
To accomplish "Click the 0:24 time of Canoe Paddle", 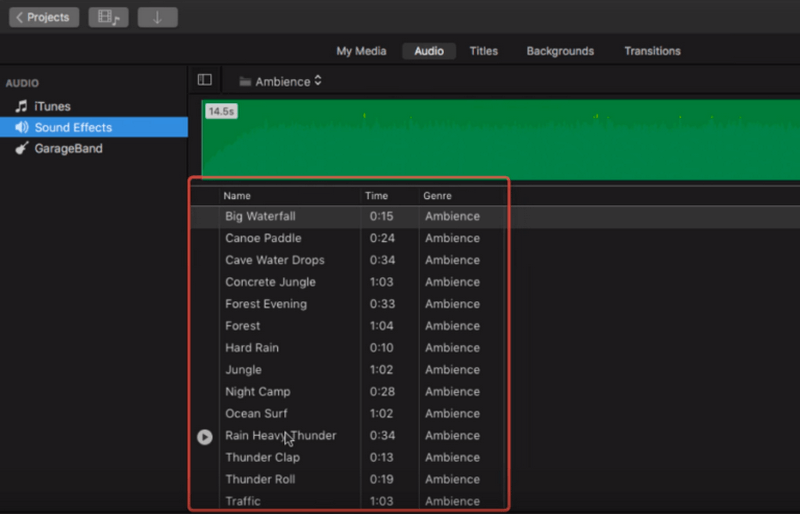I will (x=382, y=238).
